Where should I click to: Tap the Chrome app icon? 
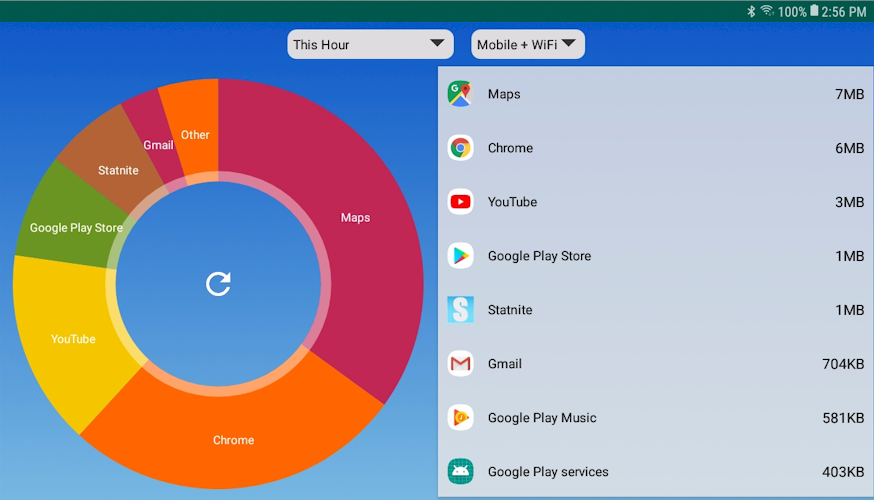coord(460,148)
